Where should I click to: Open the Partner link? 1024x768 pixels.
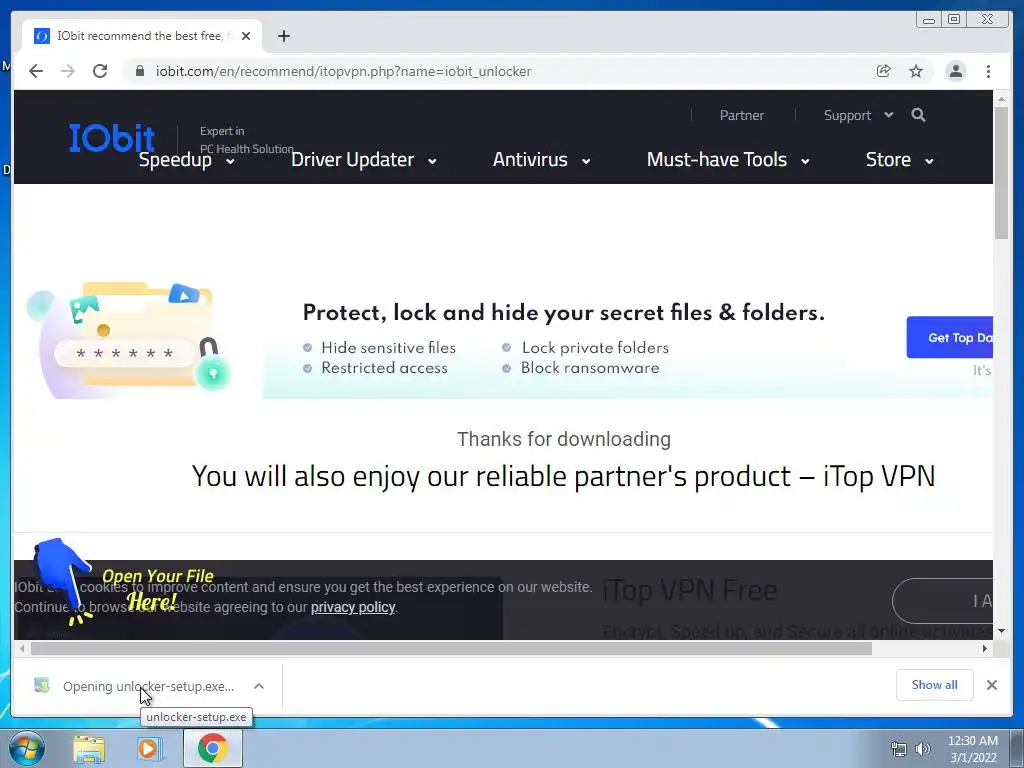click(x=741, y=116)
